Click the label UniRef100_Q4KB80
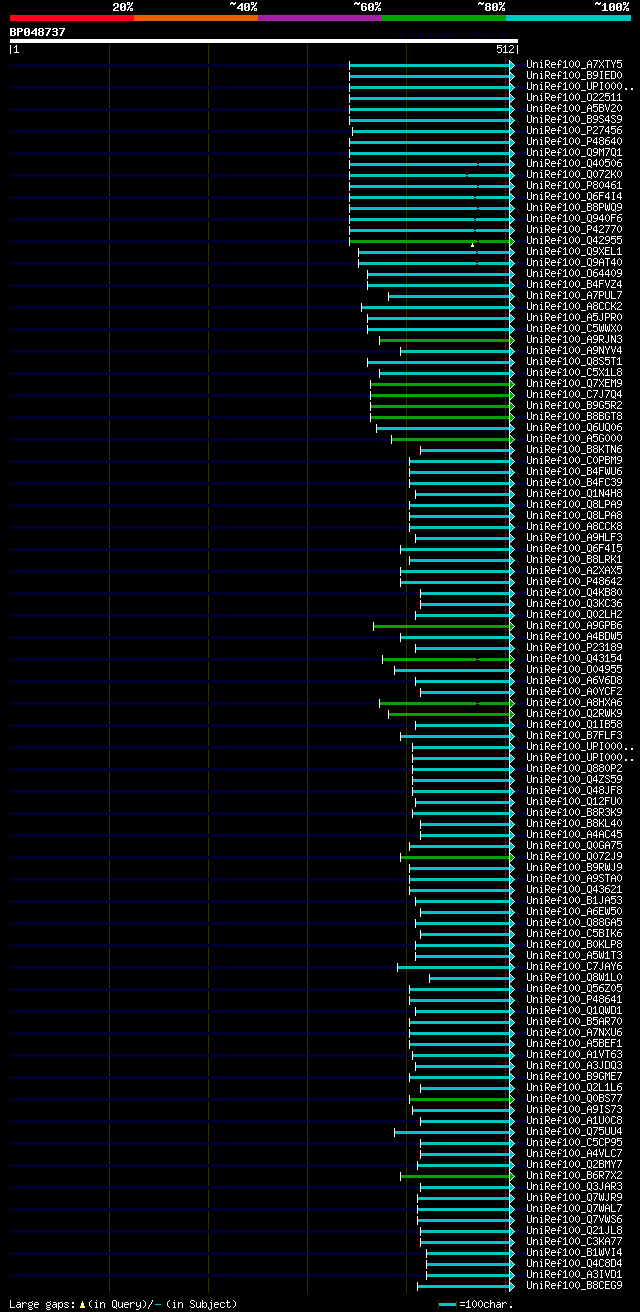The height and width of the screenshot is (1312, 640). click(x=574, y=592)
